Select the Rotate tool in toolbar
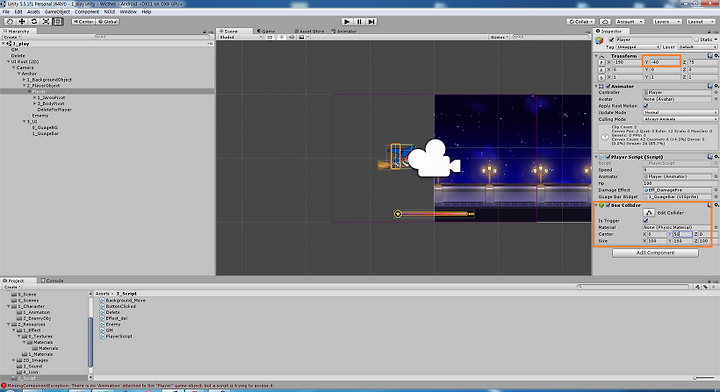 (34, 22)
